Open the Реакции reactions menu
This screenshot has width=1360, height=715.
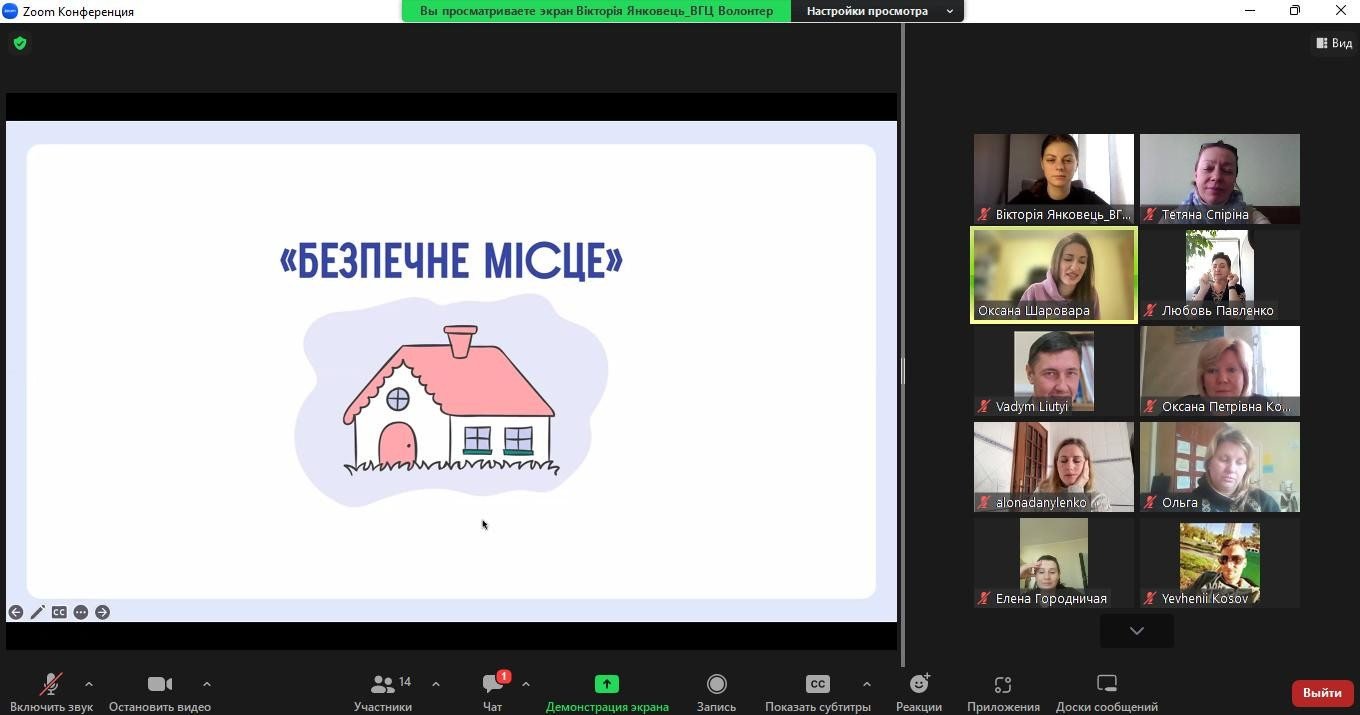[x=918, y=692]
